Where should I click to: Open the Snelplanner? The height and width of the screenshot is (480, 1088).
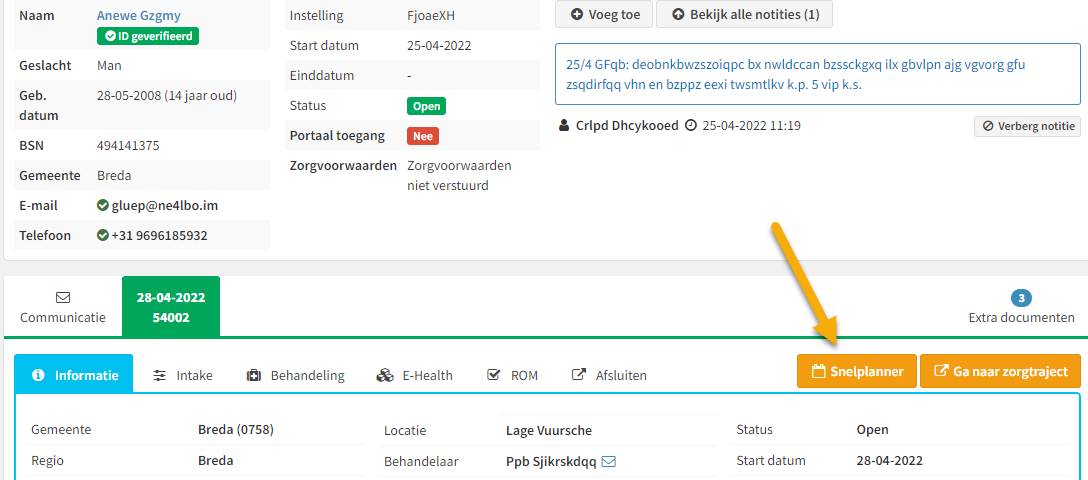(857, 371)
